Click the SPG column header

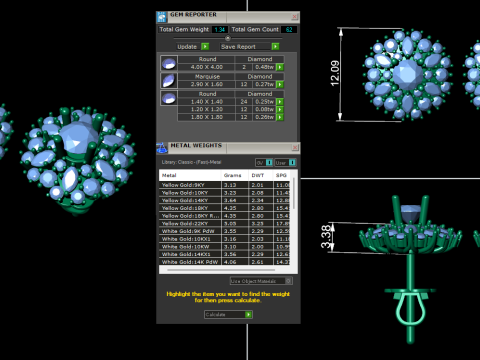[281, 175]
